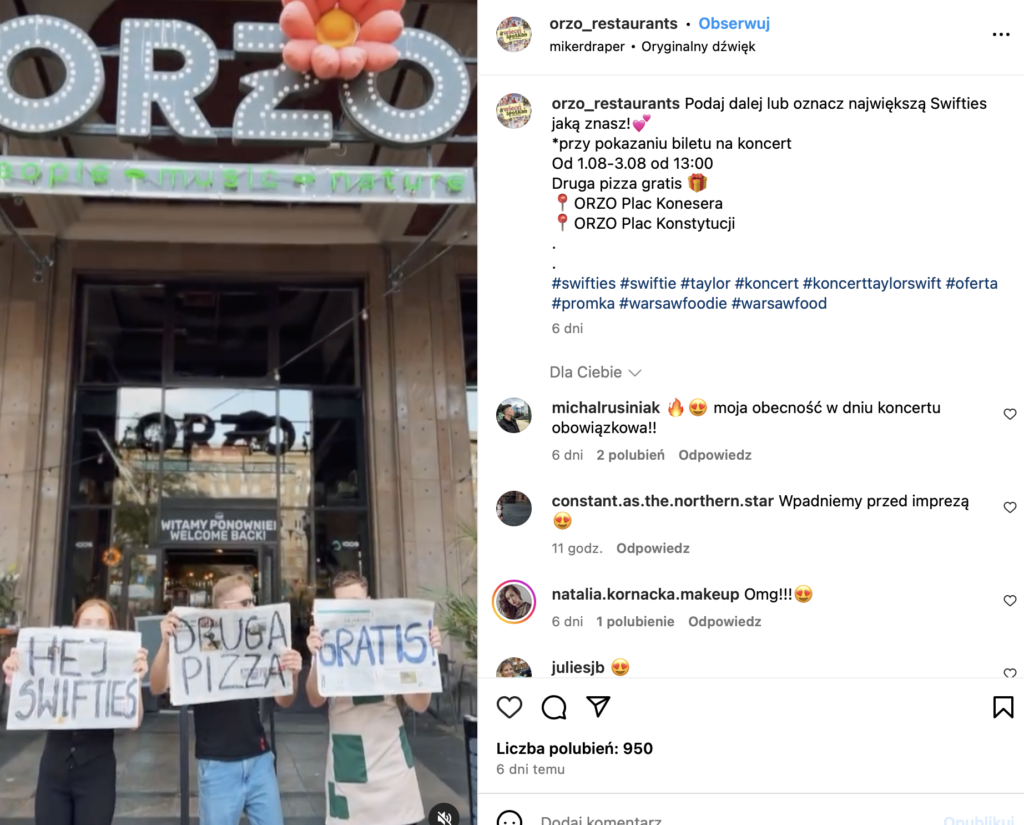
Task: Like constant.as.the.northern.star's comment heart
Action: [1010, 508]
